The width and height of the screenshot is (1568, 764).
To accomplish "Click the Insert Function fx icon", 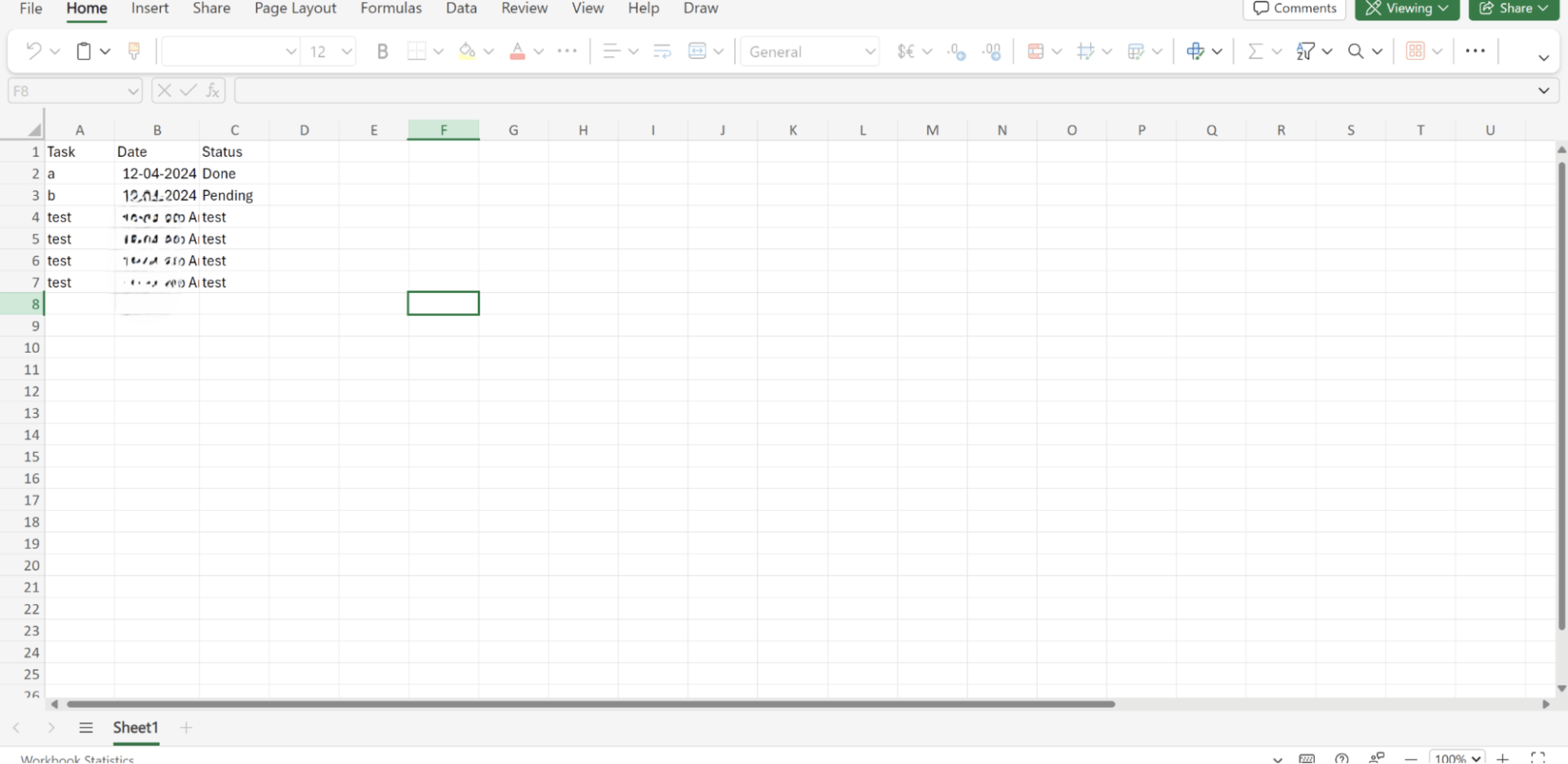I will click(x=212, y=90).
